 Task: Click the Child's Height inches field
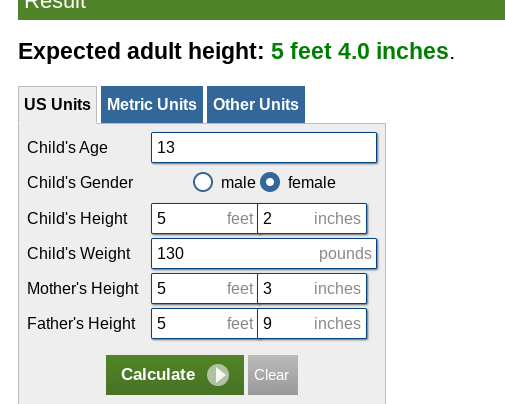[312, 219]
